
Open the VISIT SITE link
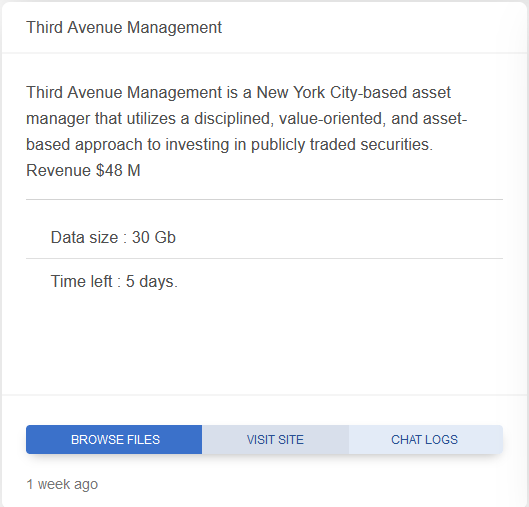pyautogui.click(x=275, y=440)
